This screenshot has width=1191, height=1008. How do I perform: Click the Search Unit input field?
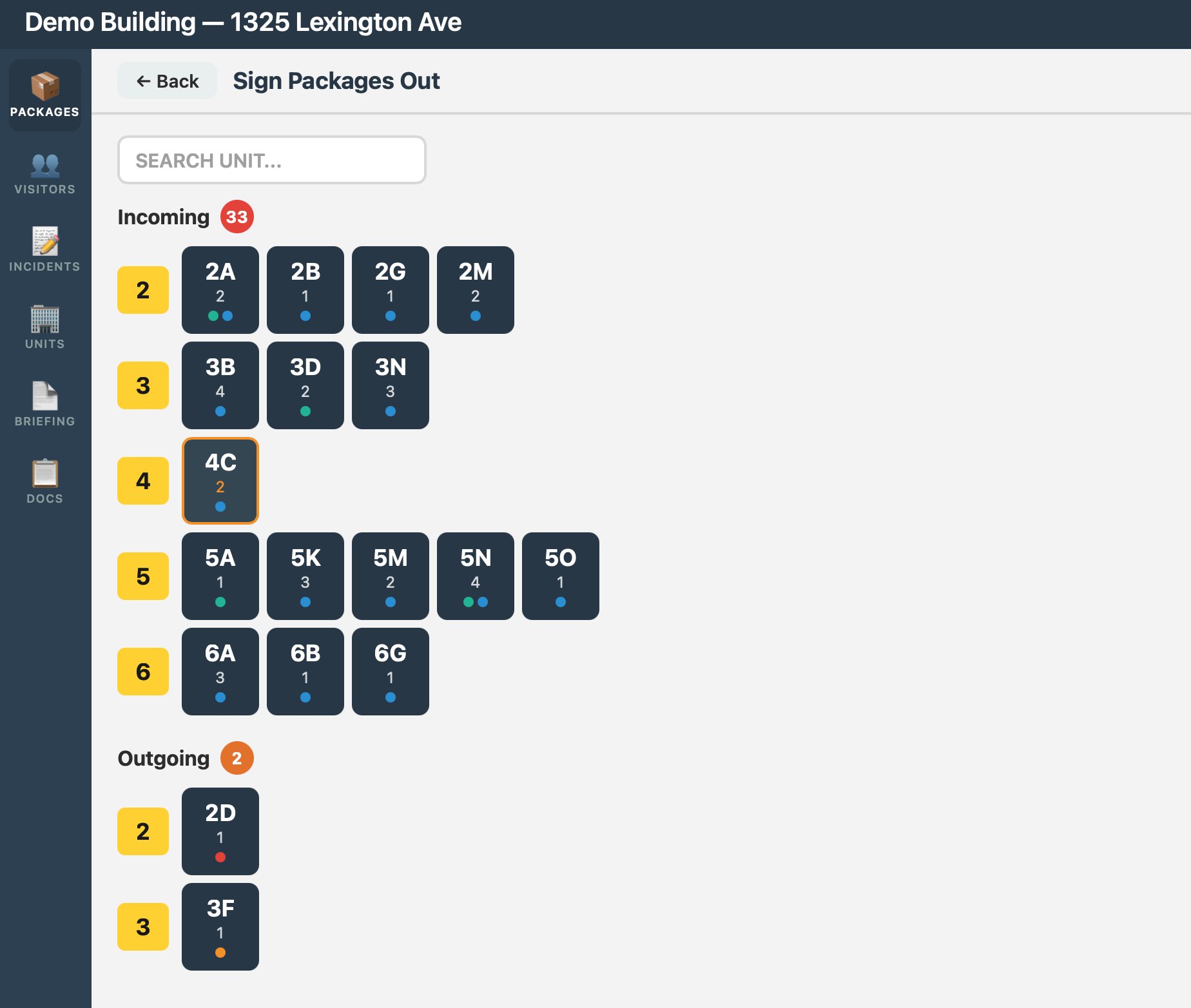[x=271, y=160]
